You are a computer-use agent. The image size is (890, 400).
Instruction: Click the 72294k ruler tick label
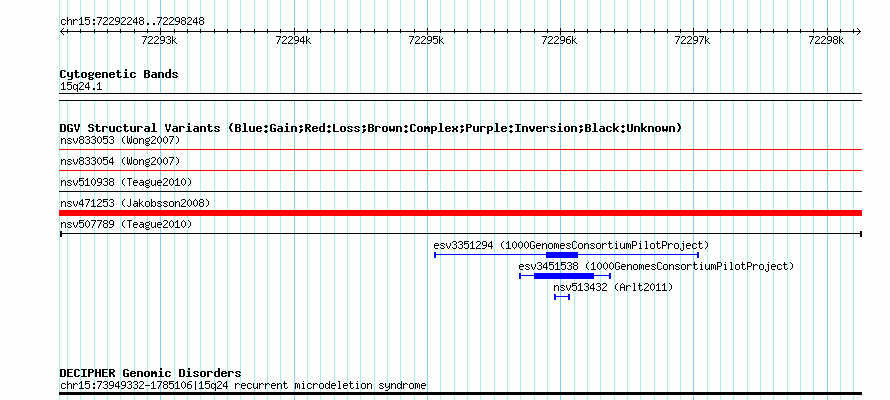[x=293, y=40]
